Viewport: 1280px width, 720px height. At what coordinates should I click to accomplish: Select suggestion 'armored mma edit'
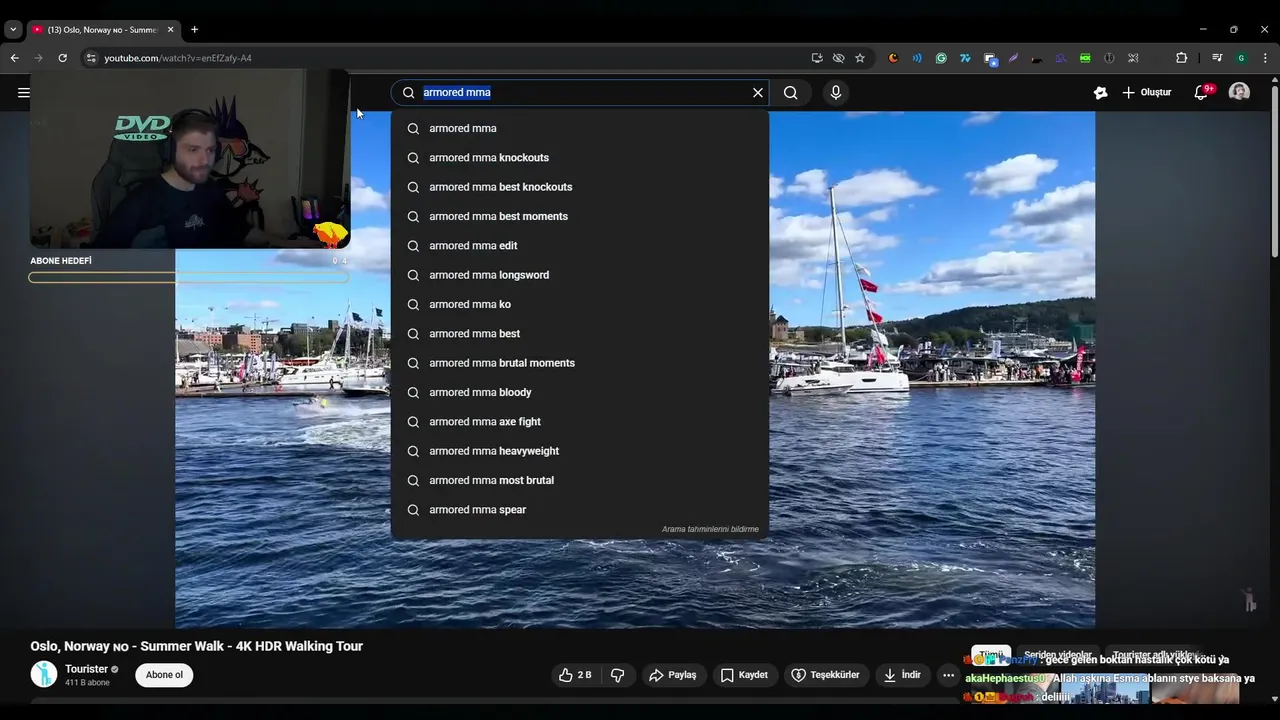pyautogui.click(x=580, y=246)
